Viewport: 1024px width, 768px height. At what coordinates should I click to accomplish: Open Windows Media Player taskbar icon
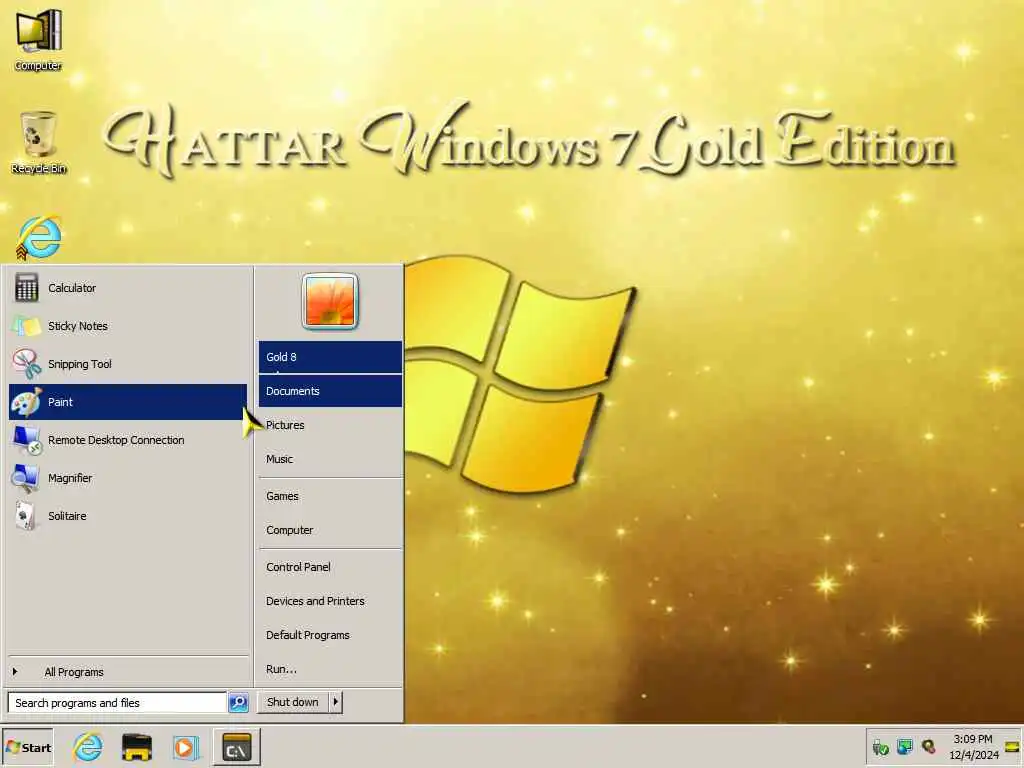(185, 747)
